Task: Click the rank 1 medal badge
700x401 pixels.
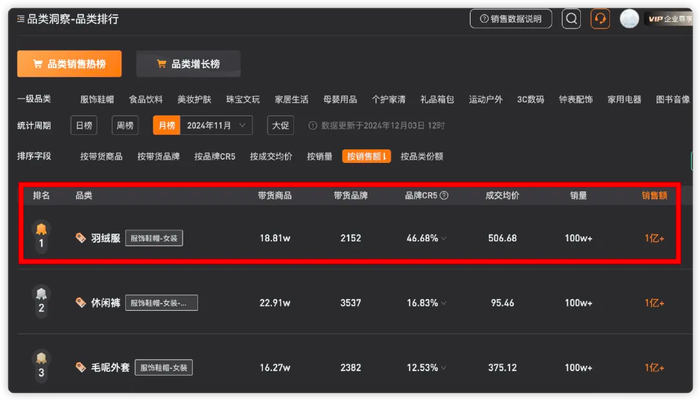Action: pos(41,237)
